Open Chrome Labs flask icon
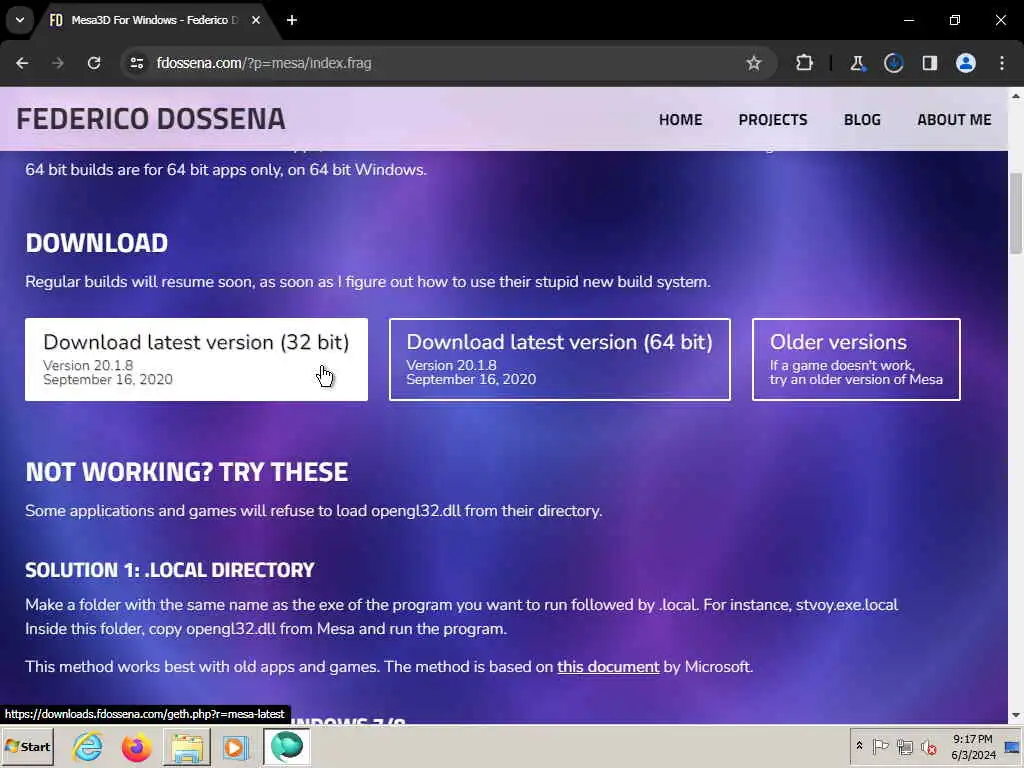1024x768 pixels. point(857,63)
